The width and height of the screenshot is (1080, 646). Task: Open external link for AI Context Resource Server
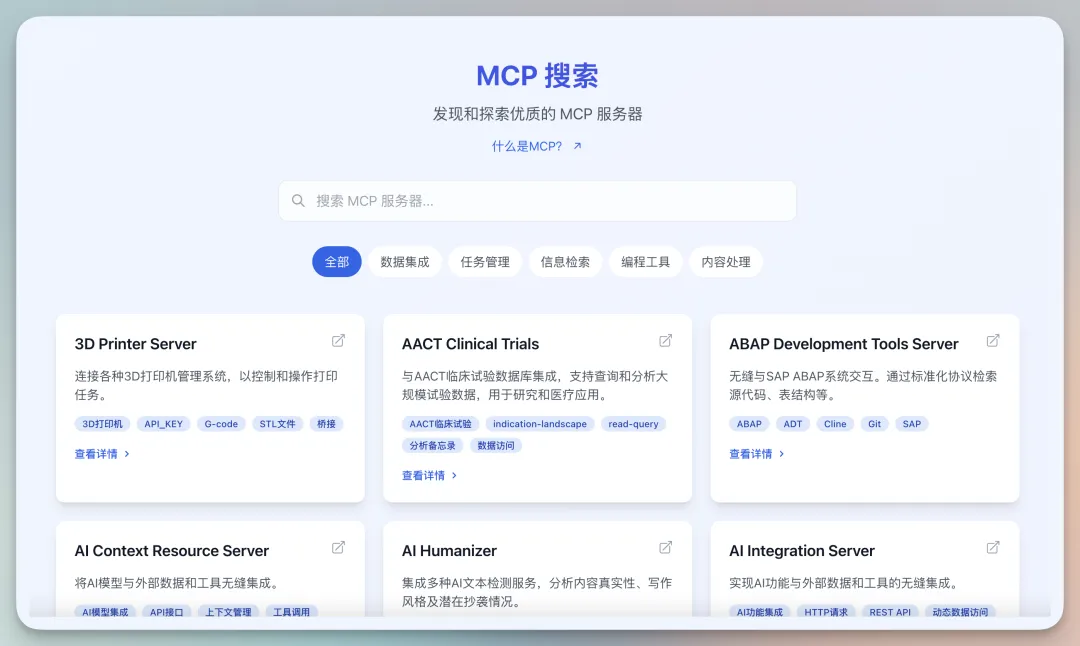click(x=338, y=548)
